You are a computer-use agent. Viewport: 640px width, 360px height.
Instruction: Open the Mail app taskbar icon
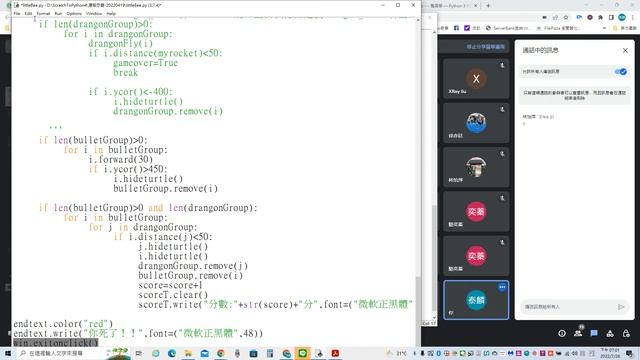pos(204,353)
